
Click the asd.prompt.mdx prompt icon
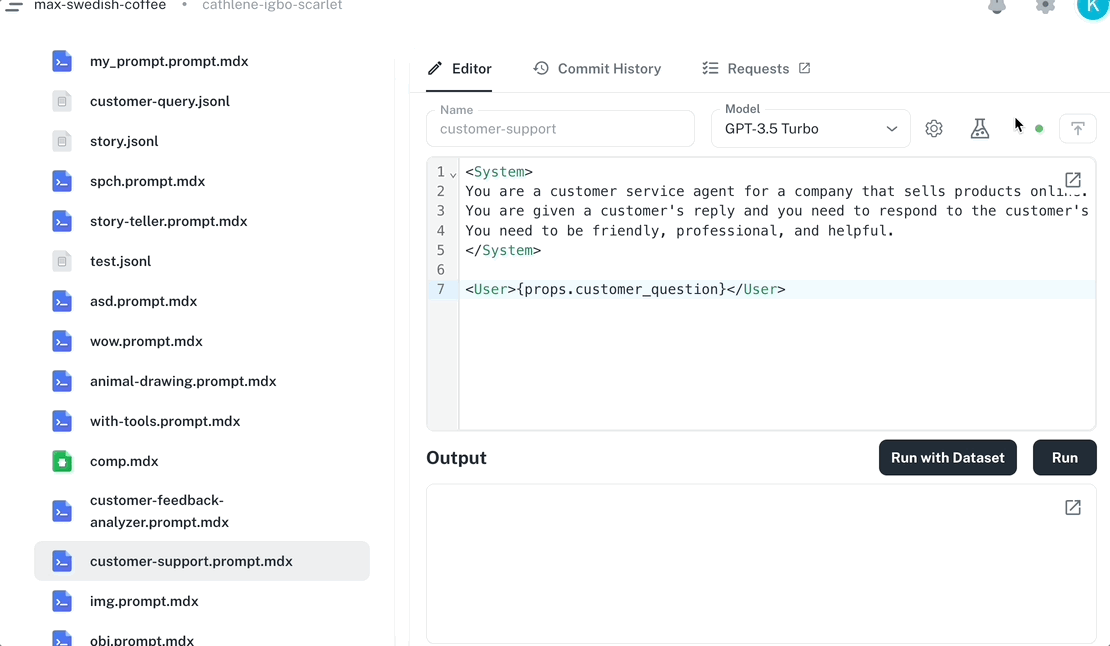[x=62, y=301]
